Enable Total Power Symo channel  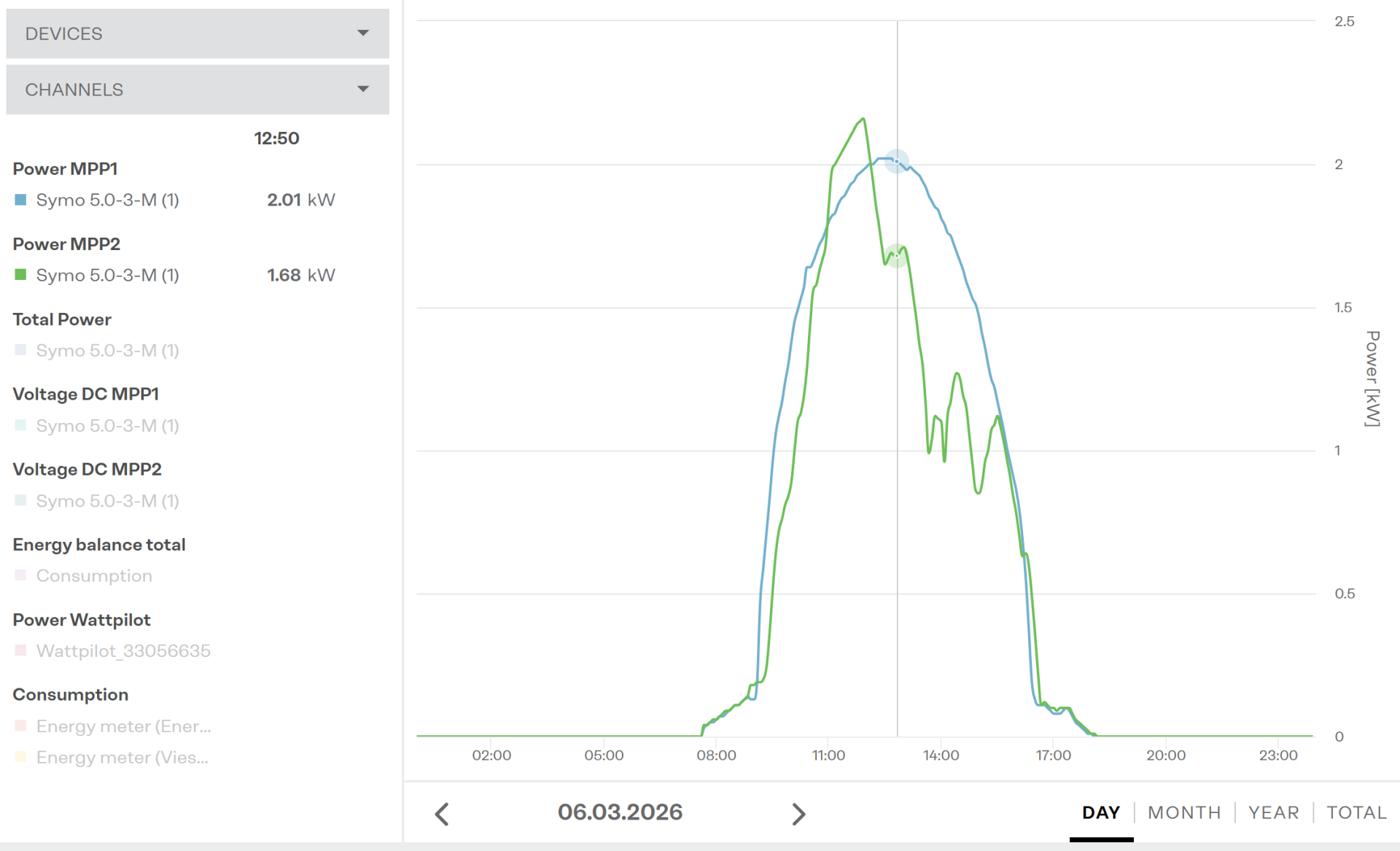[x=107, y=351]
